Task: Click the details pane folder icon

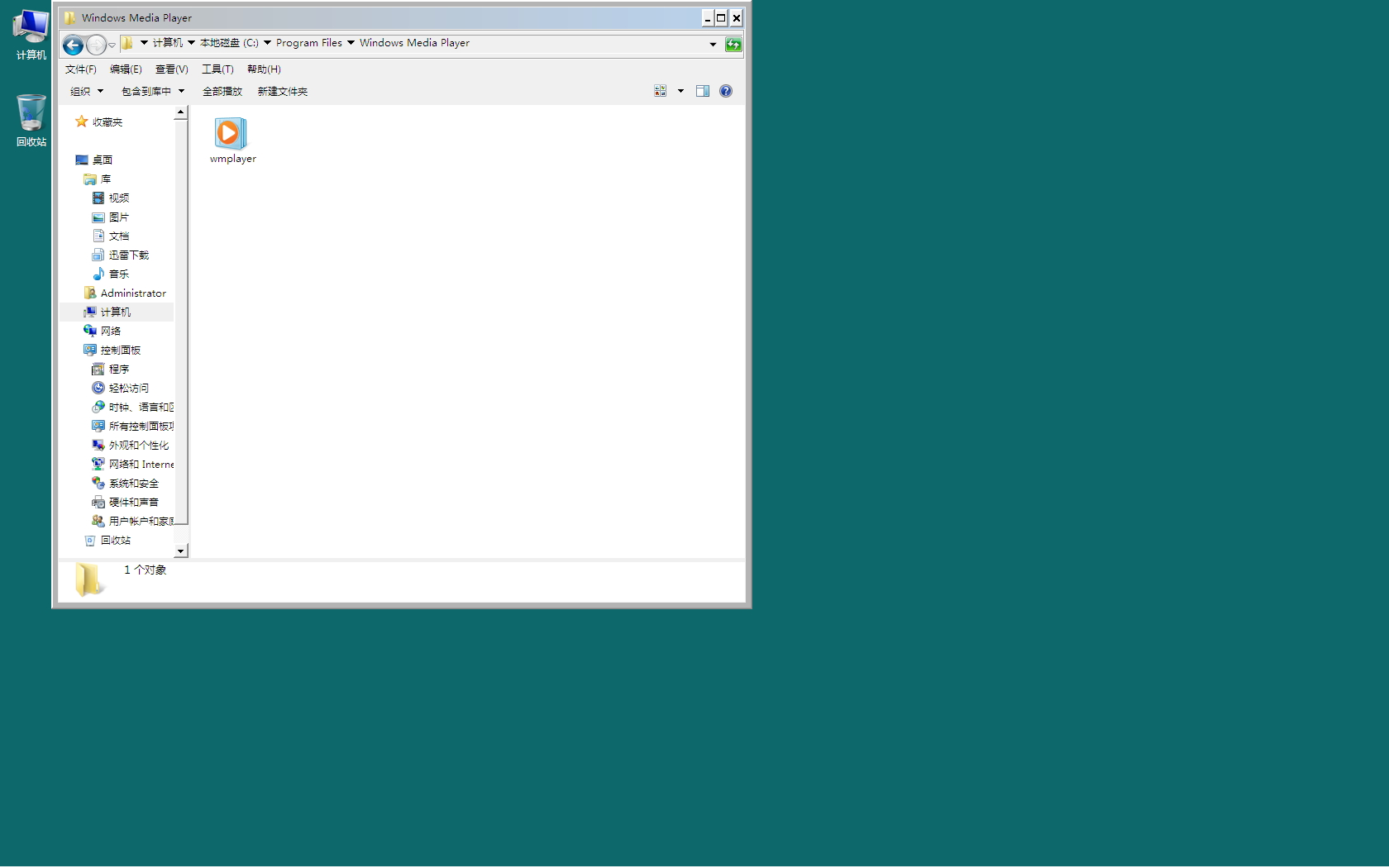Action: tap(89, 579)
